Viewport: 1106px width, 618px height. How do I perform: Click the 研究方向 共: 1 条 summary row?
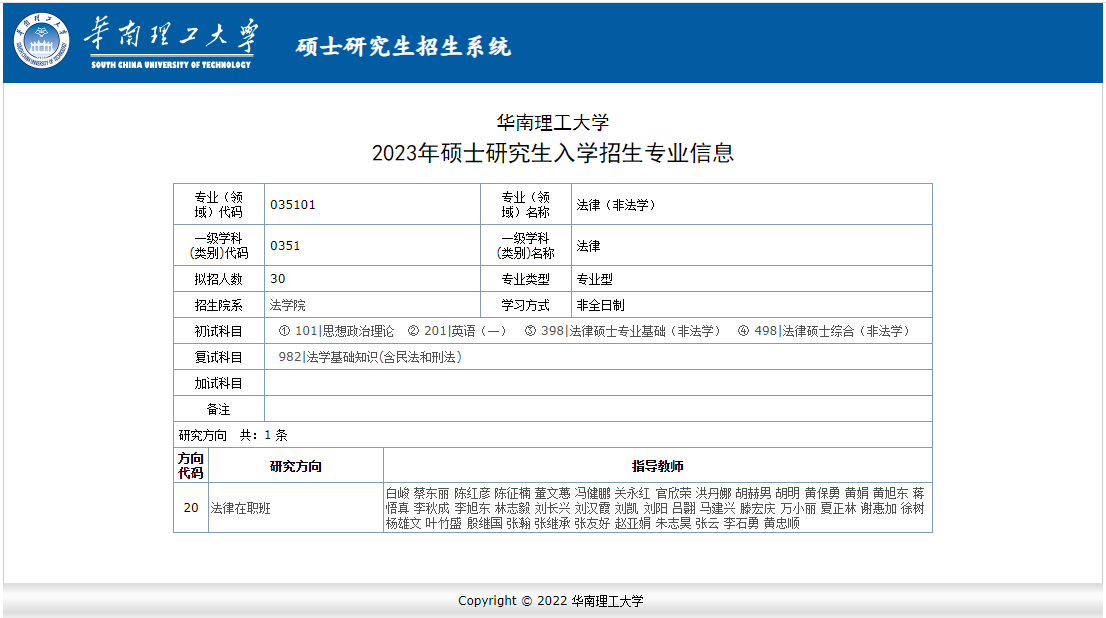553,435
